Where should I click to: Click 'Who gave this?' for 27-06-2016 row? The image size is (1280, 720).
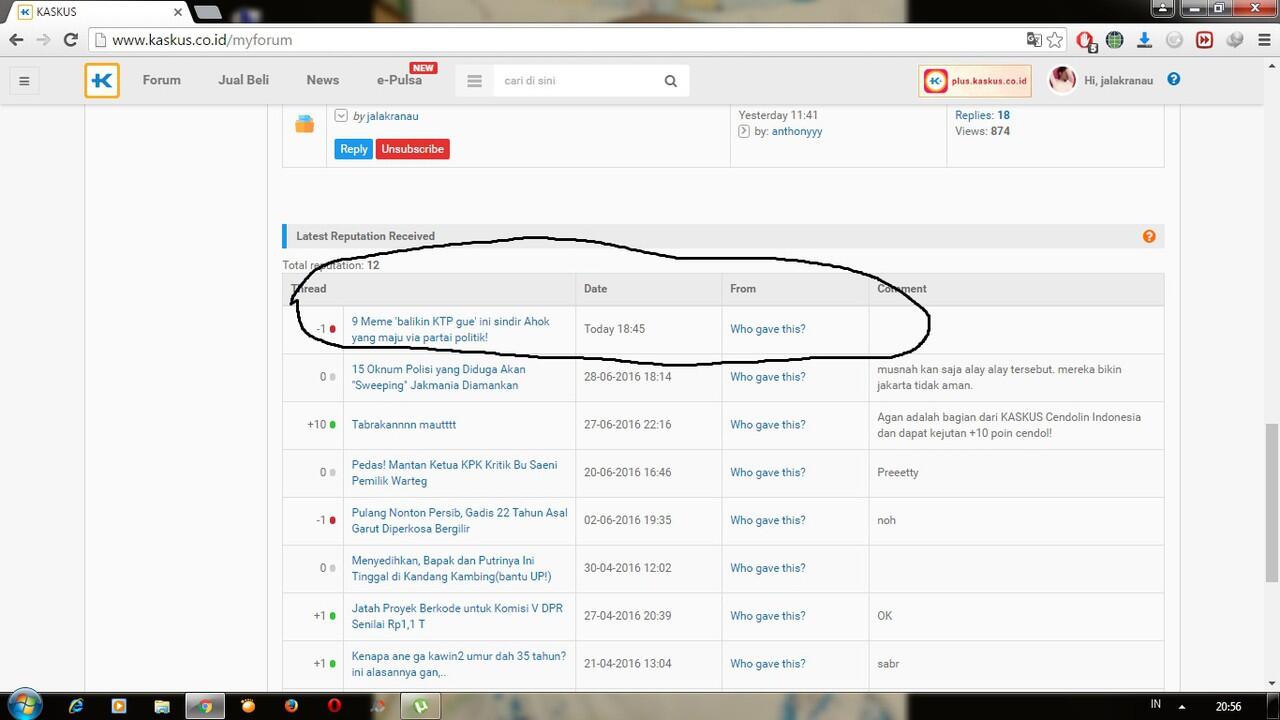coord(767,425)
